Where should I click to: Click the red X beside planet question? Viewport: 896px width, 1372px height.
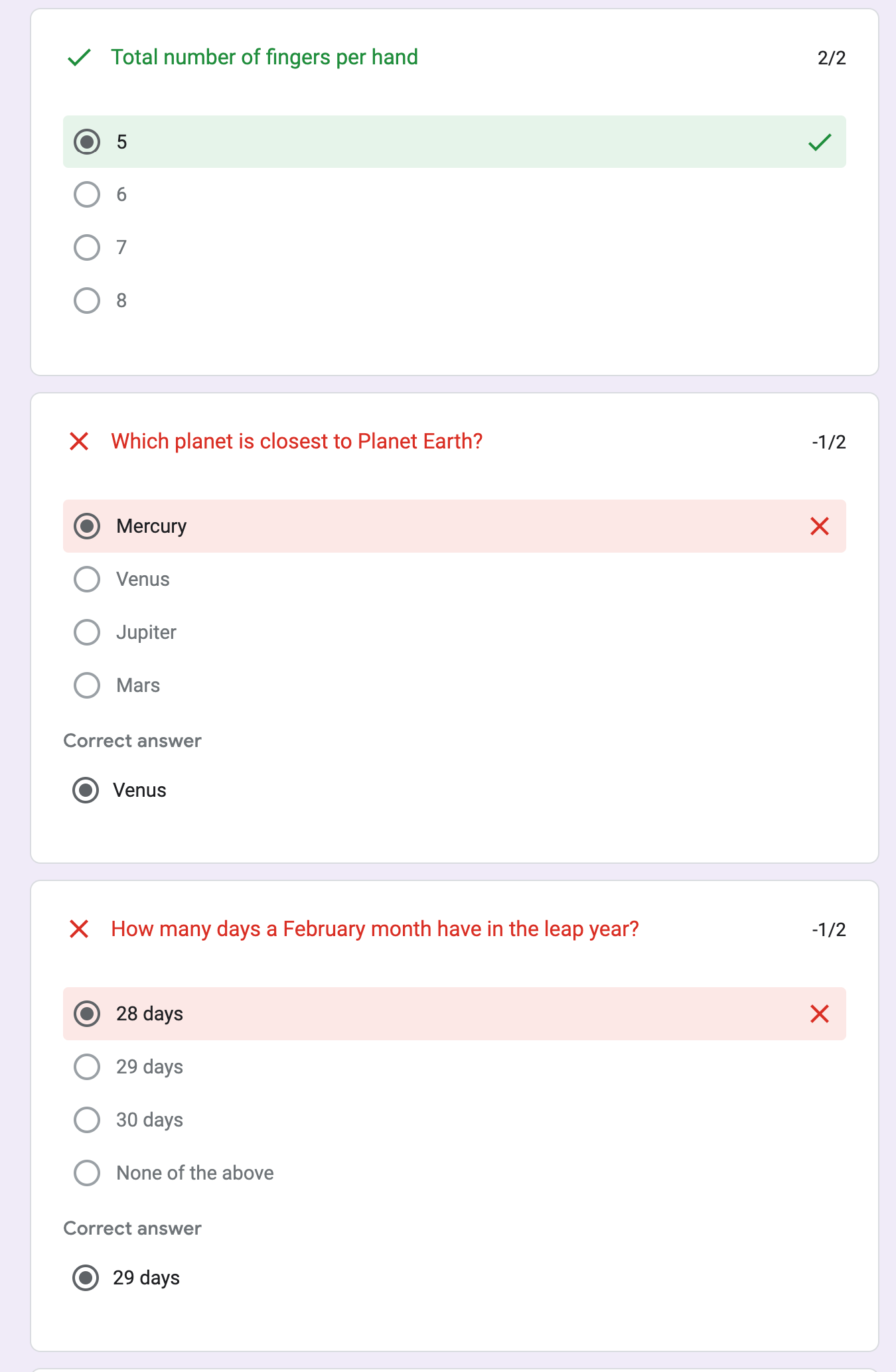coord(79,441)
